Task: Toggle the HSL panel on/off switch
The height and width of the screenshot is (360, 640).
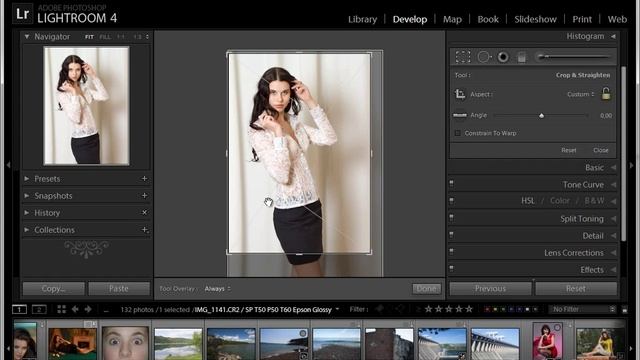Action: [451, 201]
